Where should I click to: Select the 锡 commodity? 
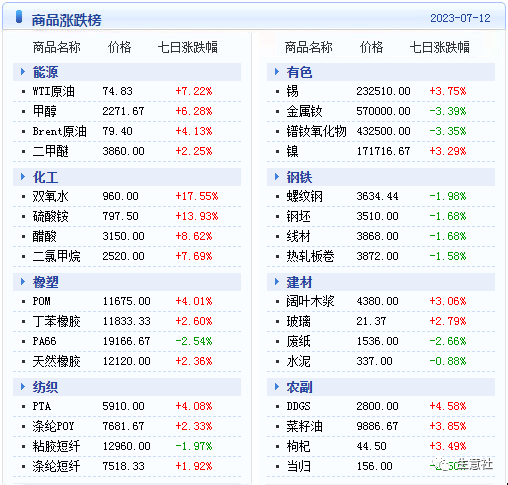click(292, 91)
